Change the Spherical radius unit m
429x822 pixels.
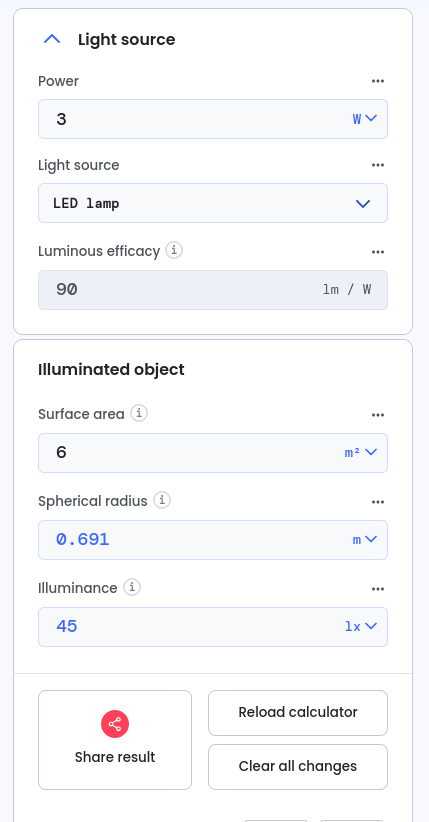[364, 540]
